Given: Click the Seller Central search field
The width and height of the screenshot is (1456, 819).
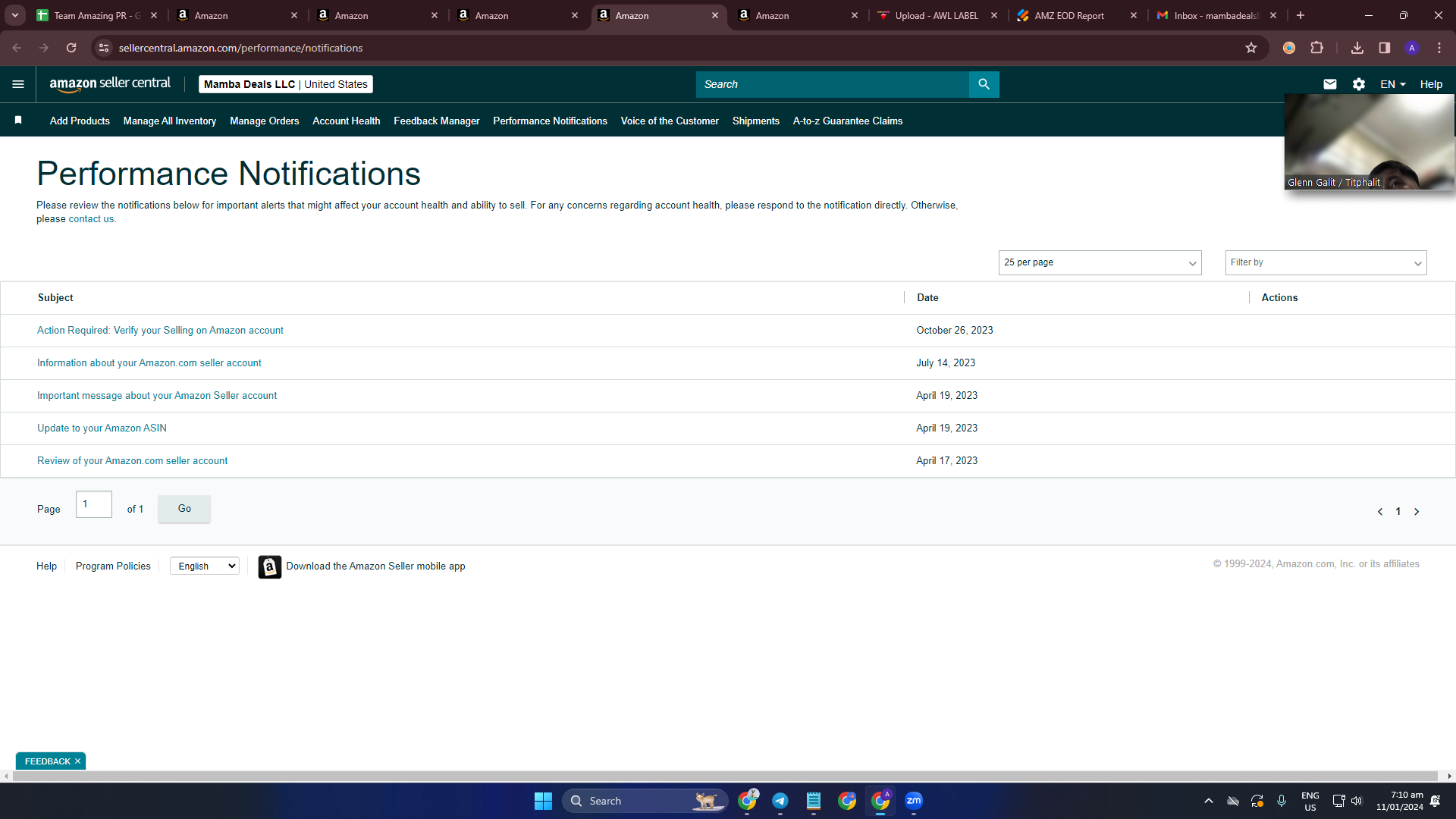Looking at the screenshot, I should 832,84.
